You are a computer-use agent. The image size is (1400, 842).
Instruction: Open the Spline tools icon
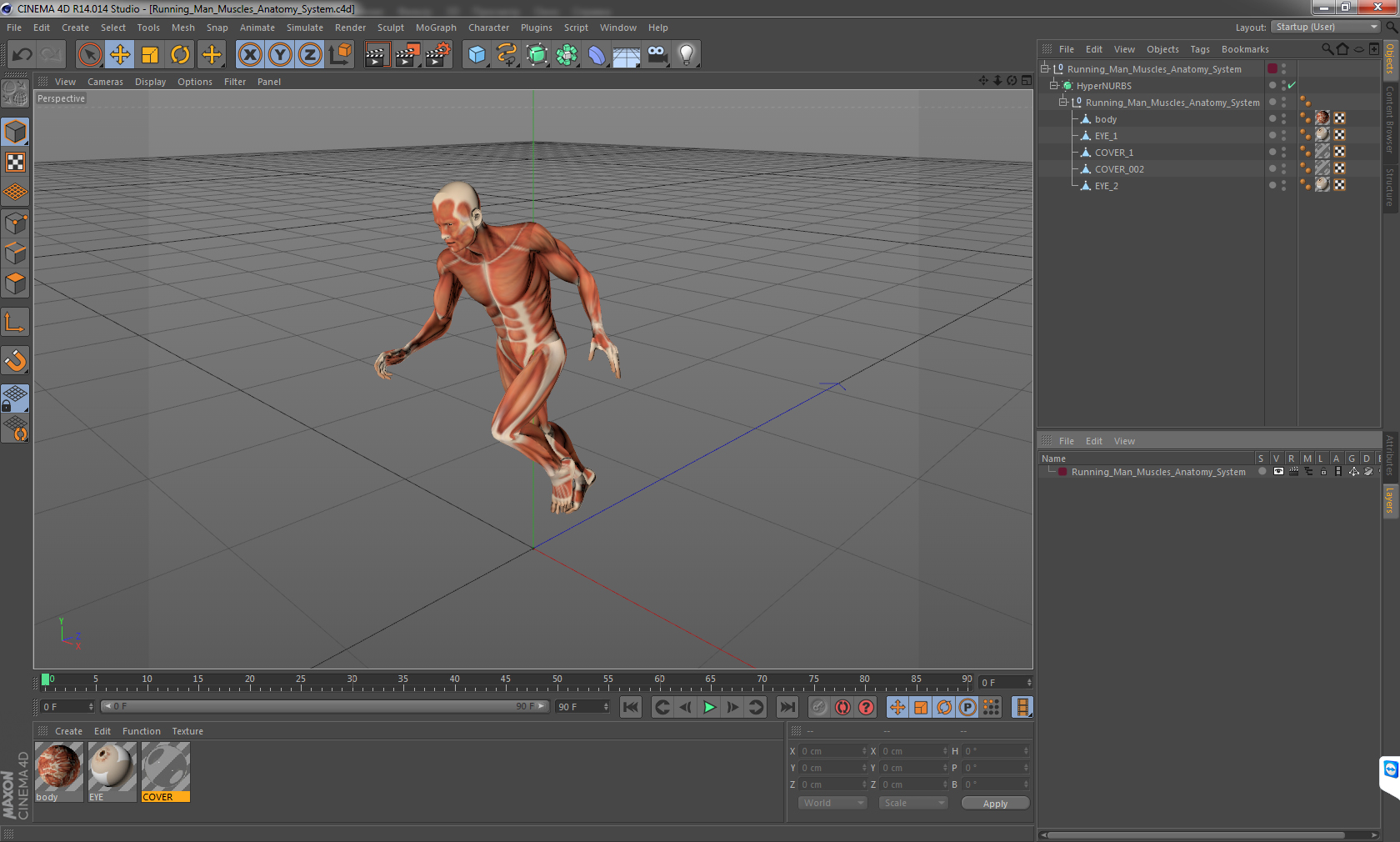507,55
